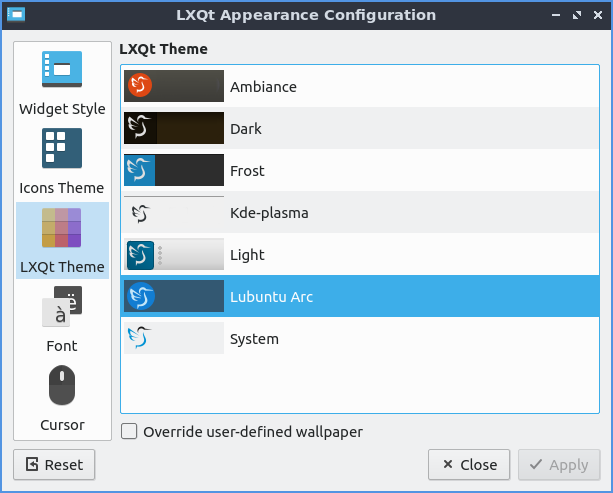Open the Font settings icon
This screenshot has width=613, height=493.
pyautogui.click(x=62, y=306)
